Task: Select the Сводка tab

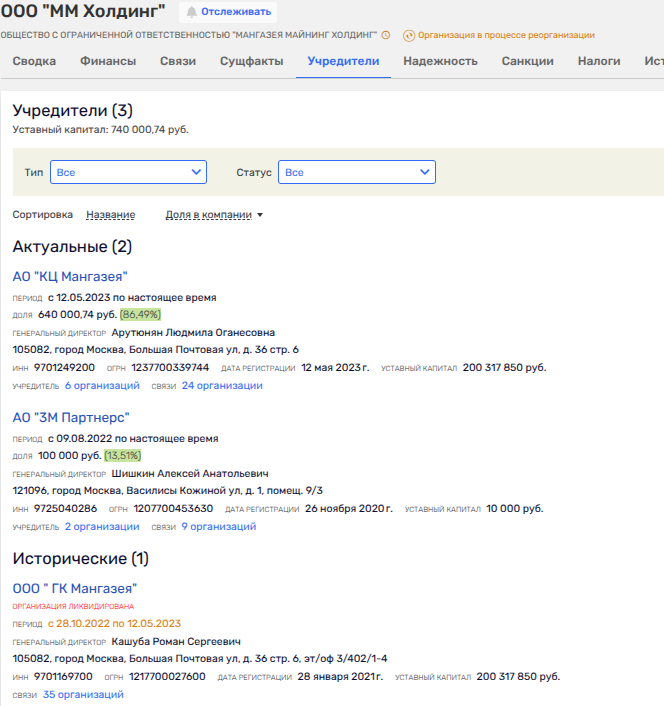Action: coord(34,61)
